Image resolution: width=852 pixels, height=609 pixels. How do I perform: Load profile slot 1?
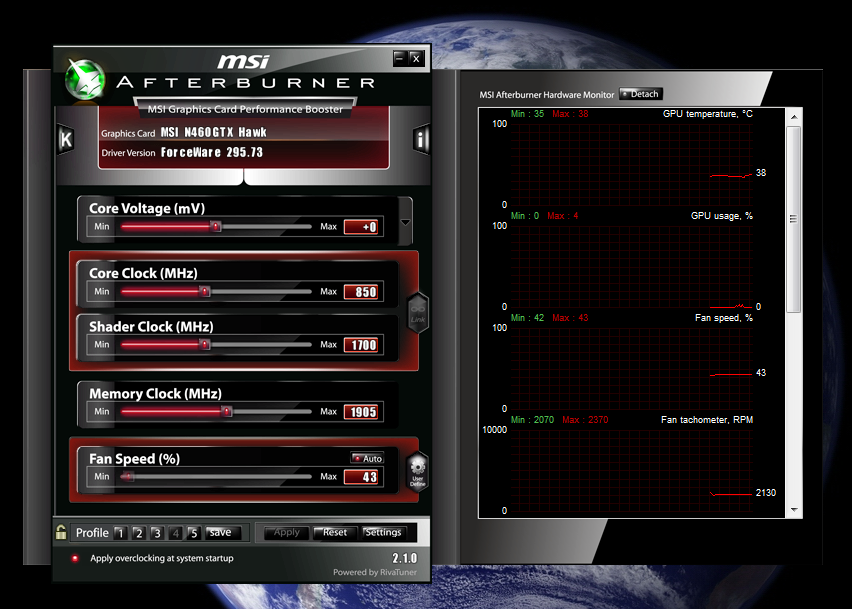(120, 533)
